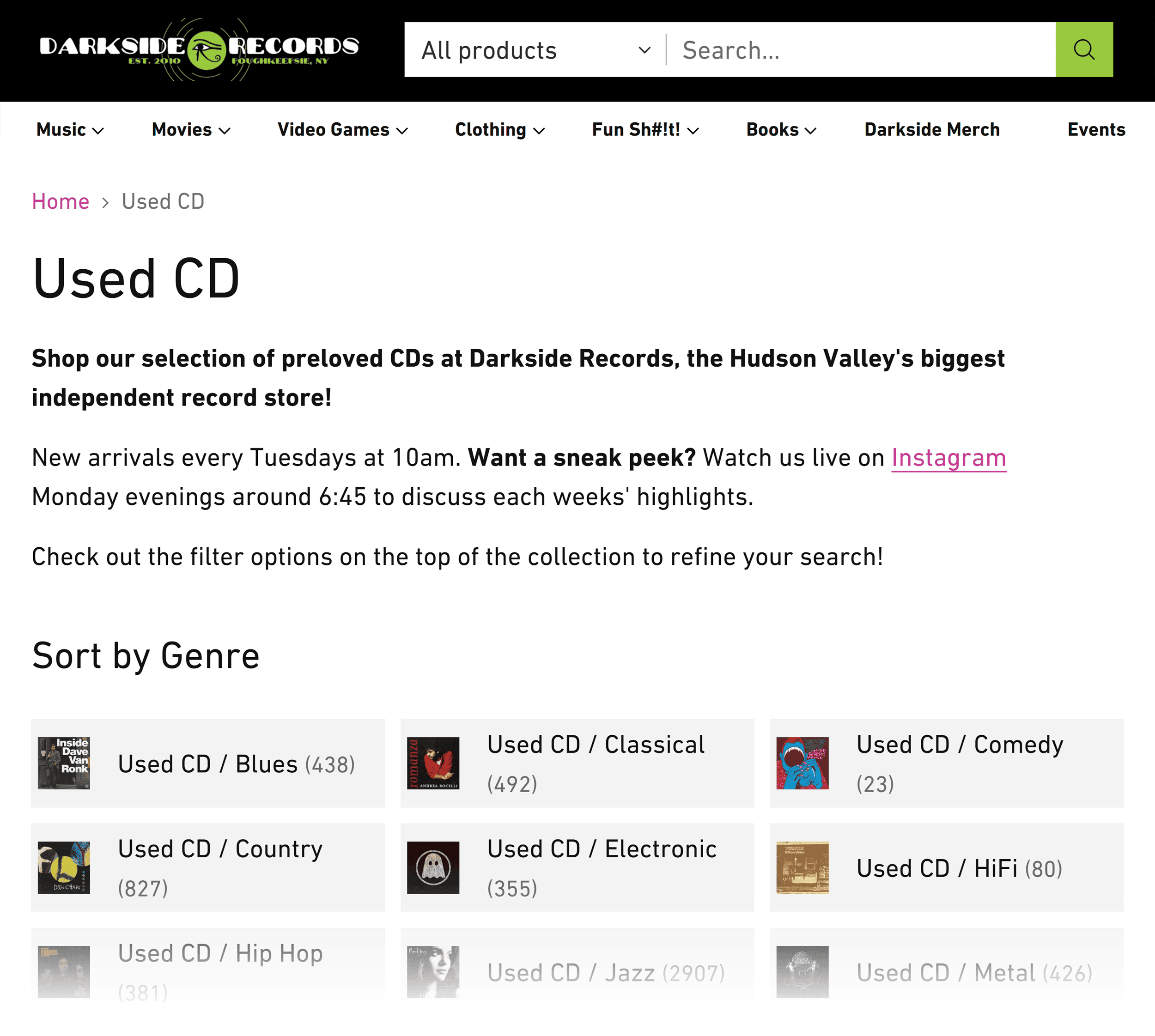
Task: Open the All products dropdown
Action: point(535,50)
